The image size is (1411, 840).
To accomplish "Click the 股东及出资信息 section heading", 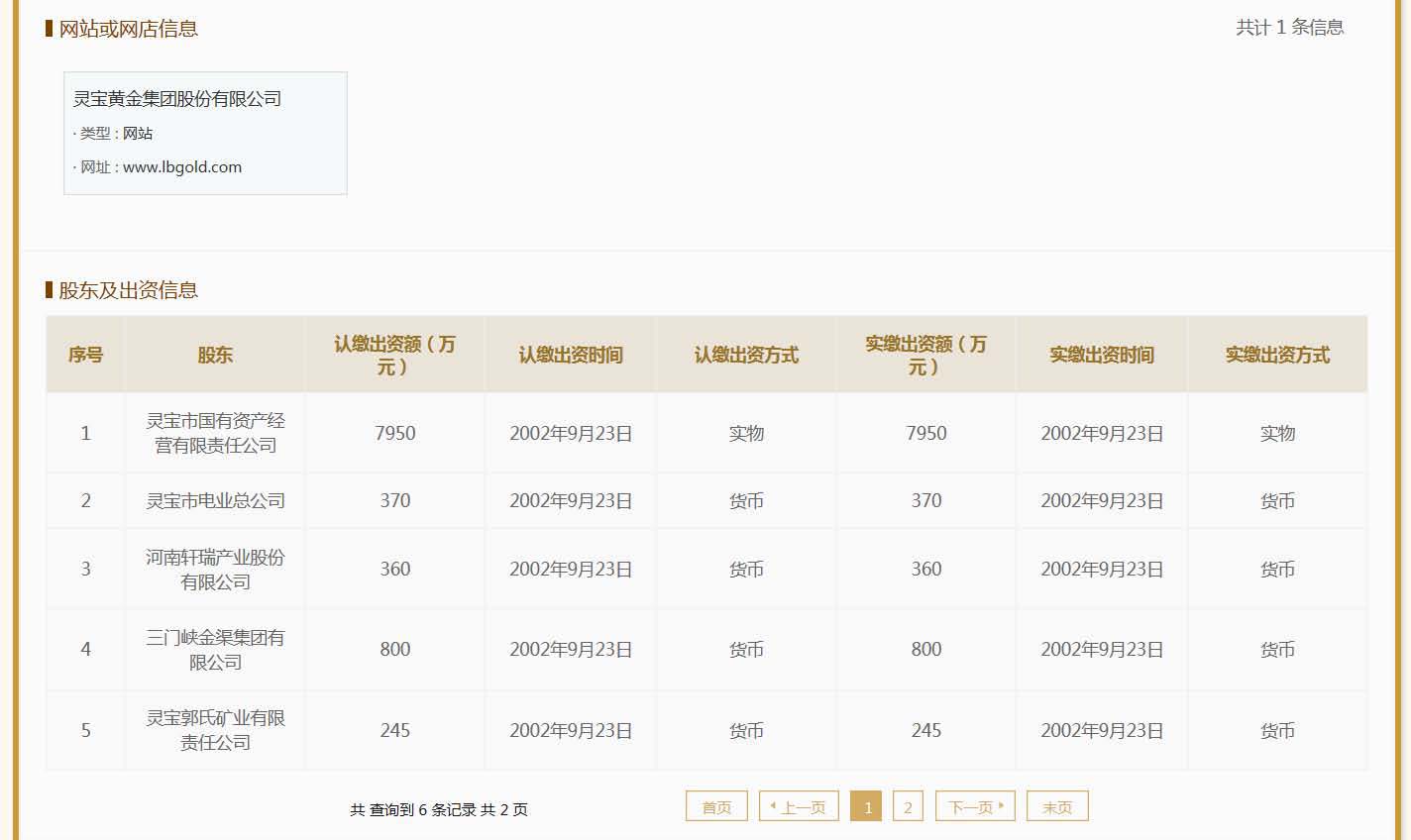I will click(x=128, y=290).
